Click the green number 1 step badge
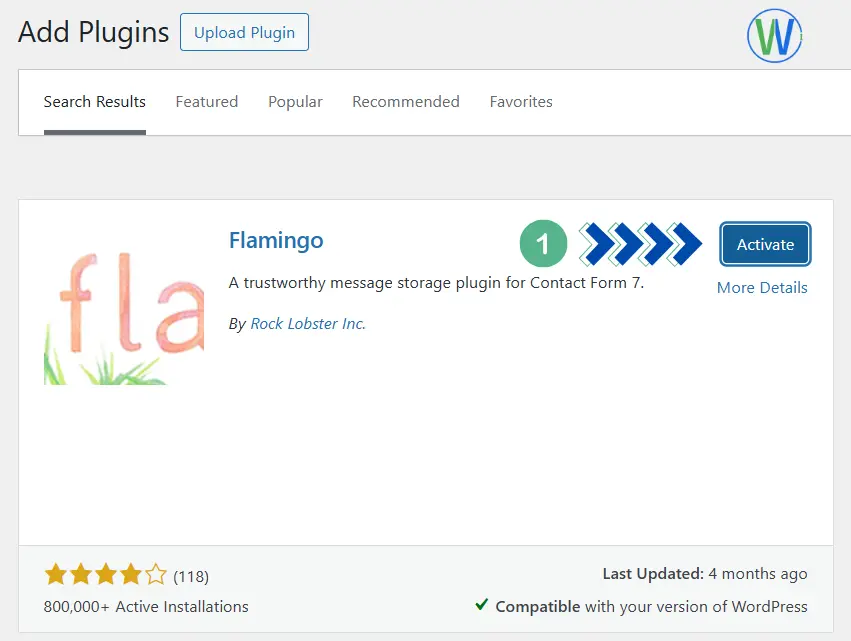Image resolution: width=851 pixels, height=641 pixels. click(x=543, y=244)
